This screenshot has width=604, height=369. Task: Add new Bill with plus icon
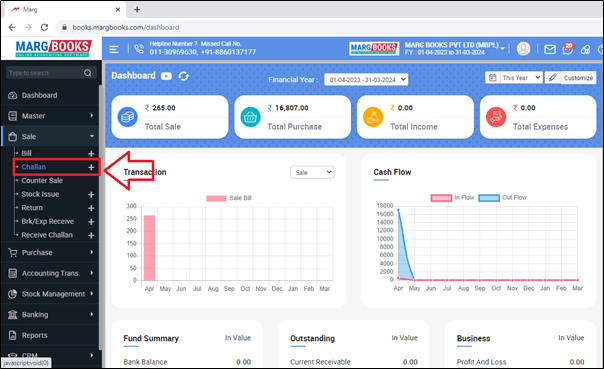[91, 153]
